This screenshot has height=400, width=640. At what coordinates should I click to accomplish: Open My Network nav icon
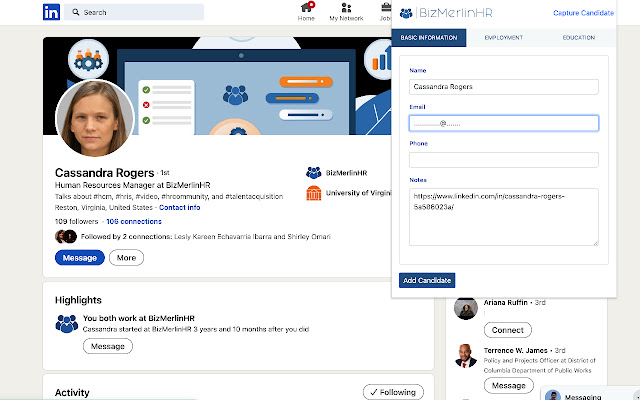[346, 11]
